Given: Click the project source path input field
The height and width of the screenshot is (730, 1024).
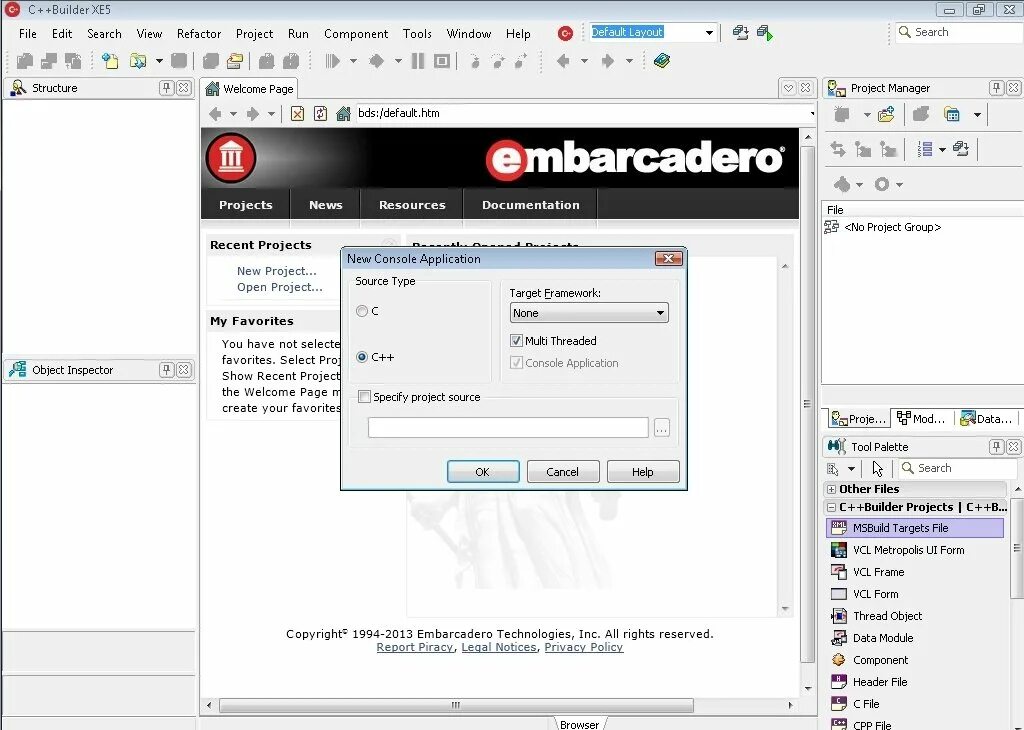Looking at the screenshot, I should [x=507, y=428].
